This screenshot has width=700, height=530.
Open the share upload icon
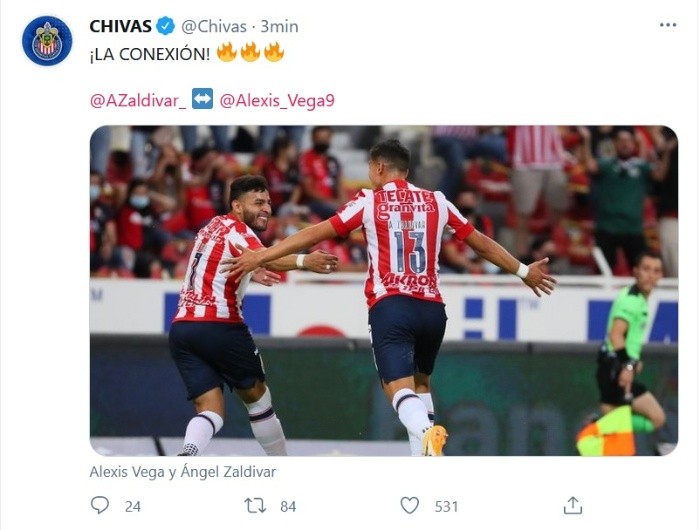click(573, 505)
